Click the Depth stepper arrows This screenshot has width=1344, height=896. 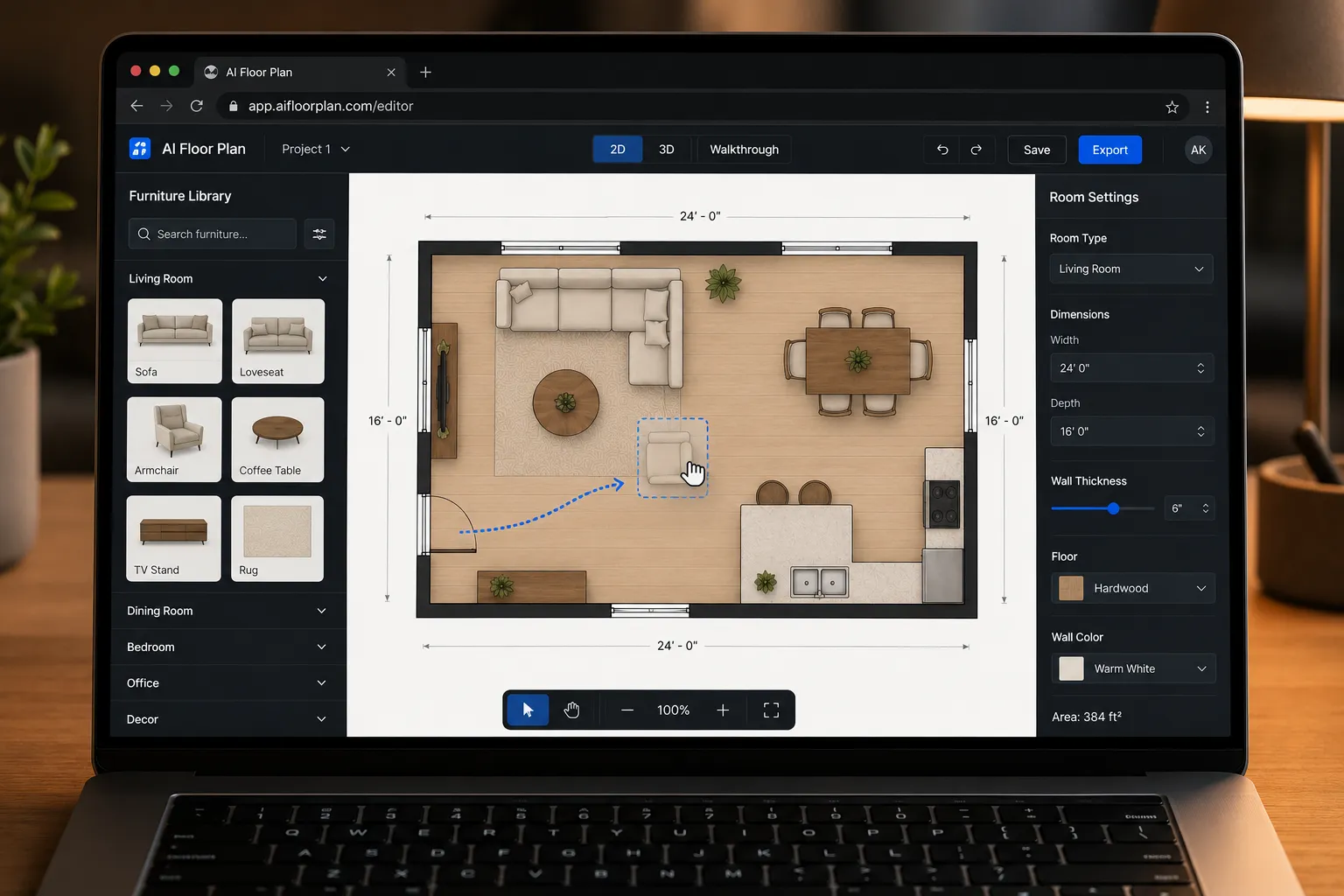pos(1200,431)
